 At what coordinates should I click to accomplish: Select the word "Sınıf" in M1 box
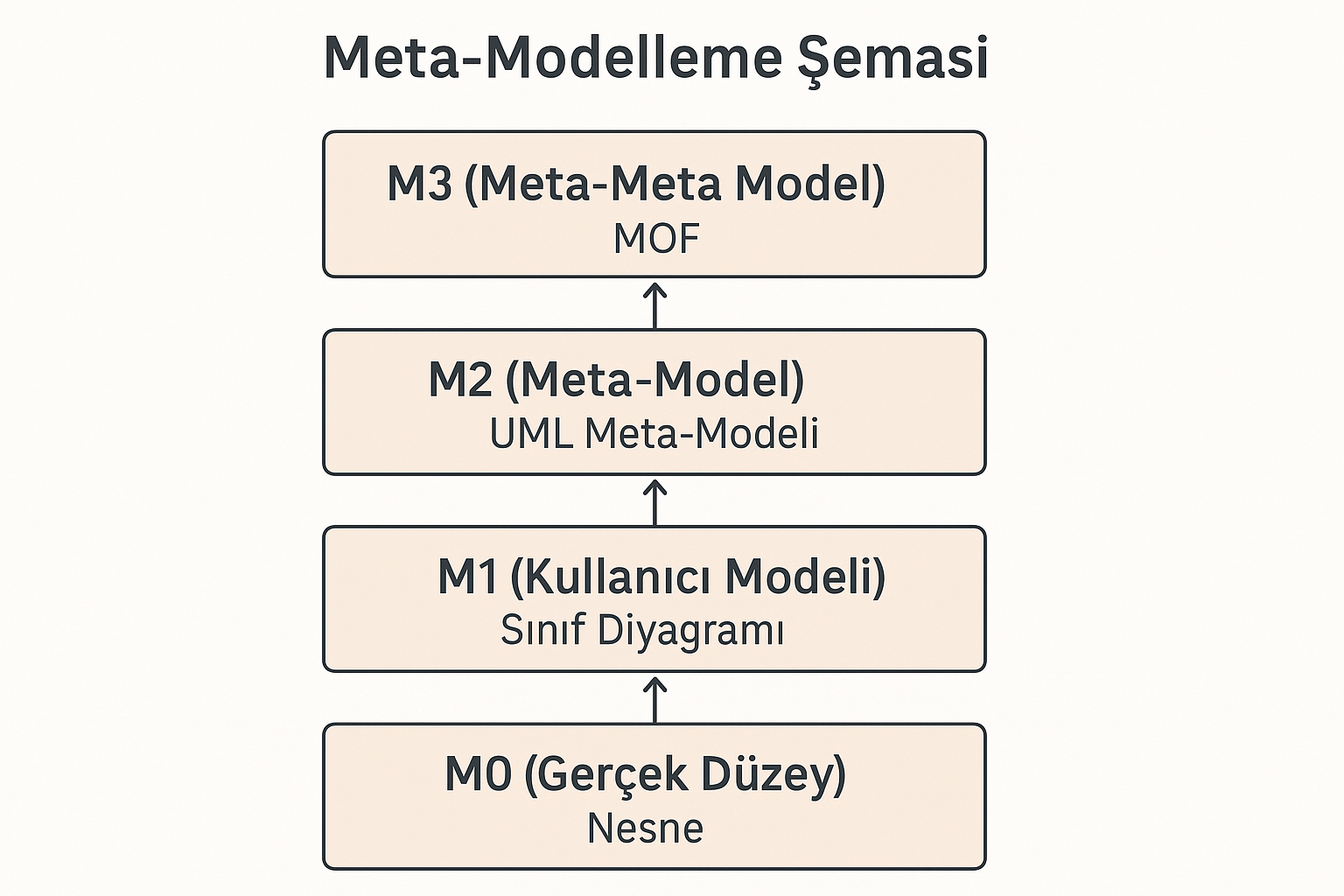coord(542,630)
